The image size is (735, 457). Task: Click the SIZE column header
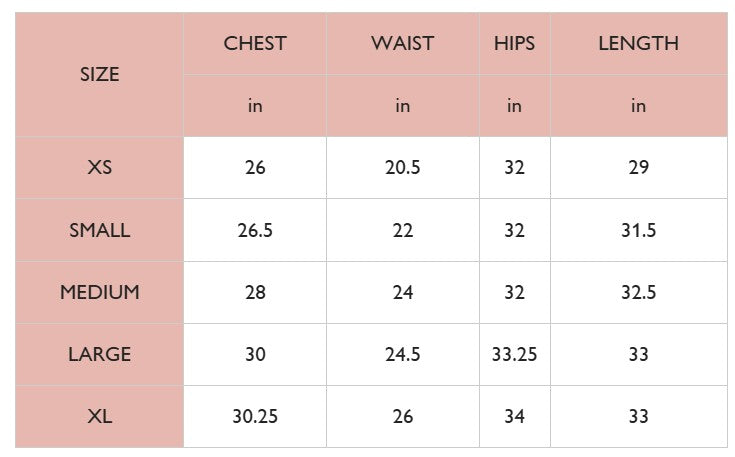(x=99, y=74)
